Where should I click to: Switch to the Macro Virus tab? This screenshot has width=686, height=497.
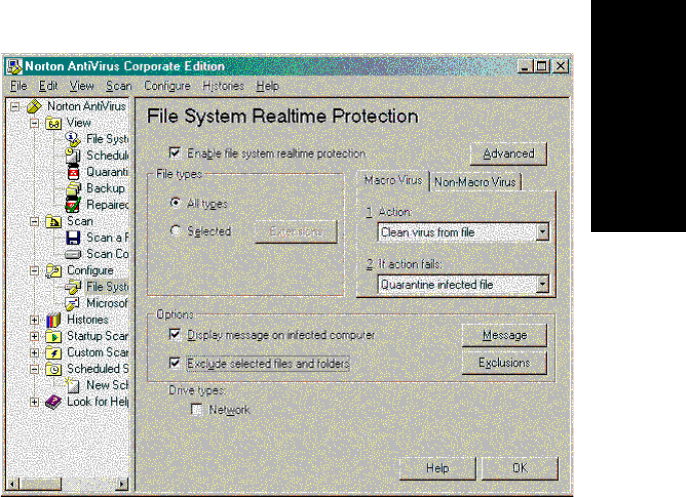(x=393, y=180)
